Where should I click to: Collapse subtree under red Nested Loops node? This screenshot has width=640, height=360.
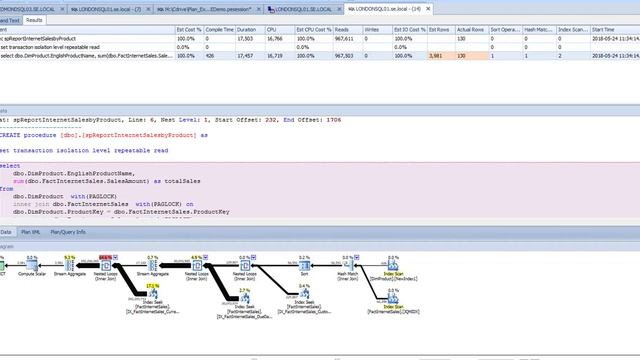click(116, 257)
